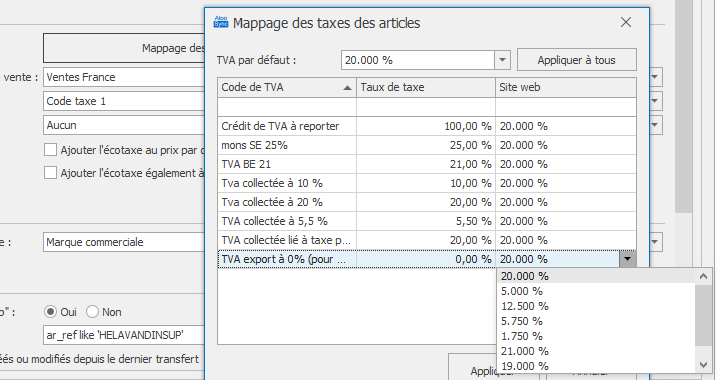
Task: Choose 5.000 % in the dropdown list
Action: (596, 291)
